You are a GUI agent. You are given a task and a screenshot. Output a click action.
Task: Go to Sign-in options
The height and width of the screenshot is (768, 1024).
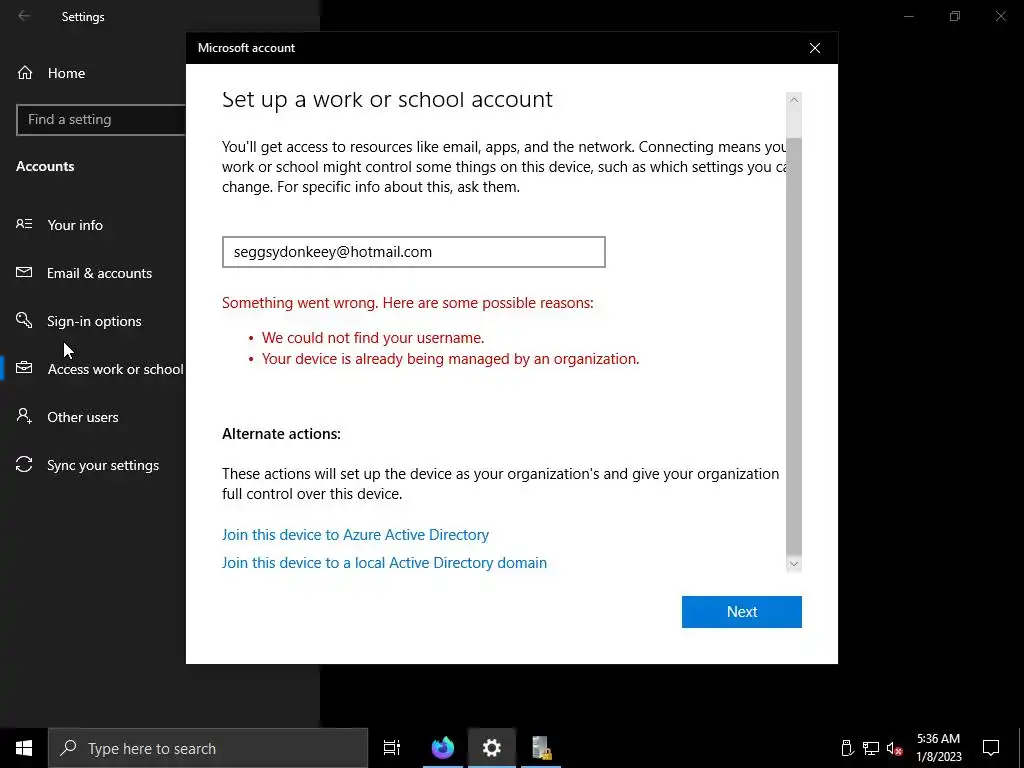pyautogui.click(x=93, y=321)
